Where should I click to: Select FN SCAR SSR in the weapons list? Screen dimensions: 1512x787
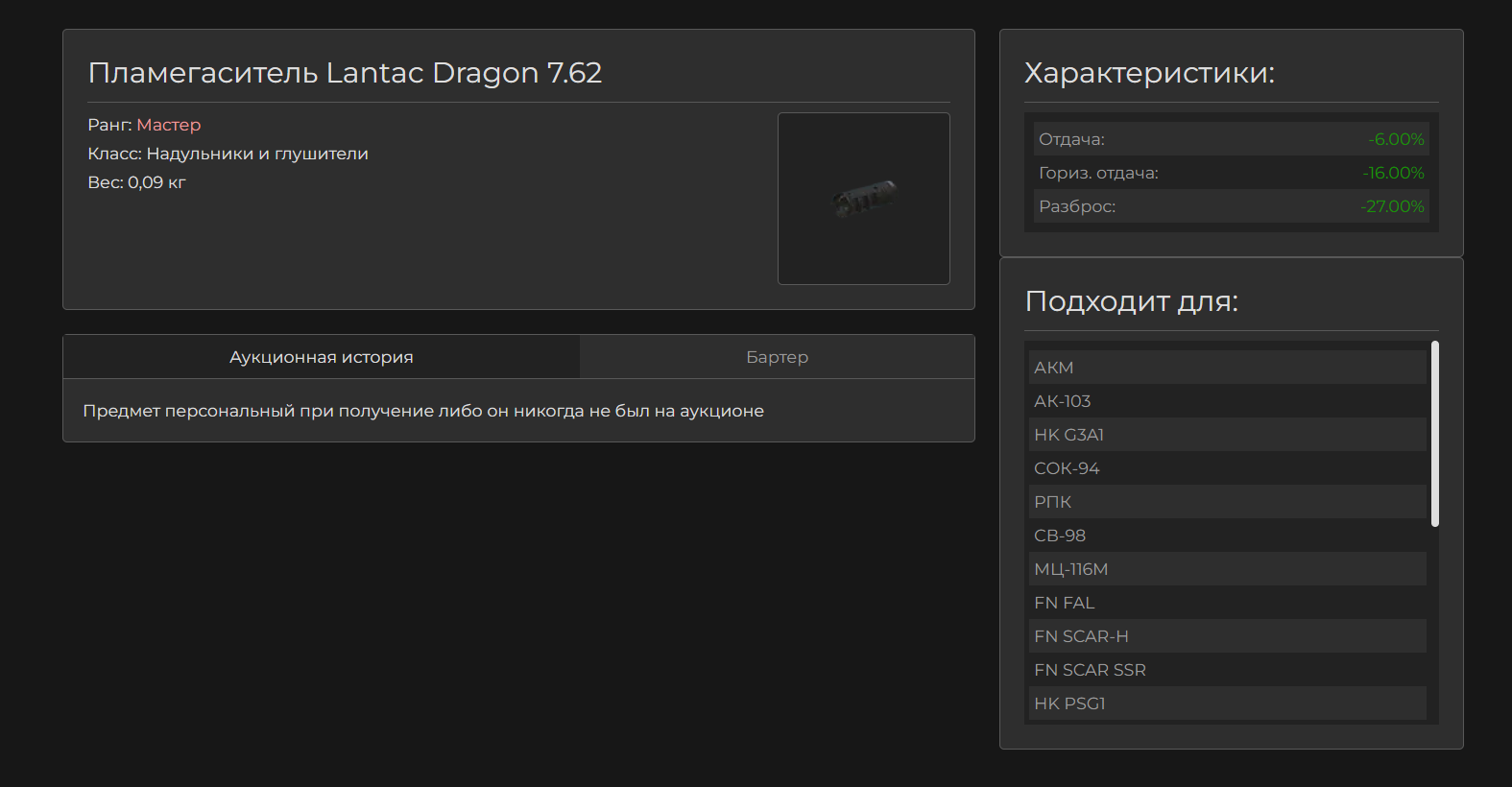[x=1228, y=670]
